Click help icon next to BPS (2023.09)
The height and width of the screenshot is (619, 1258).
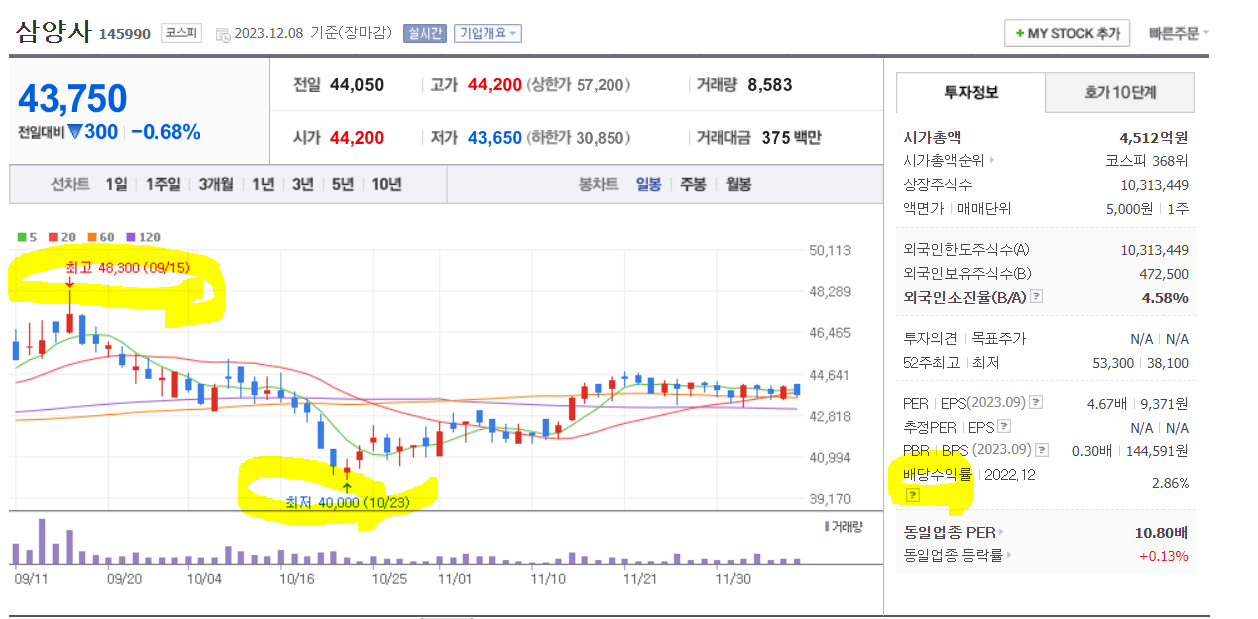tap(1041, 450)
